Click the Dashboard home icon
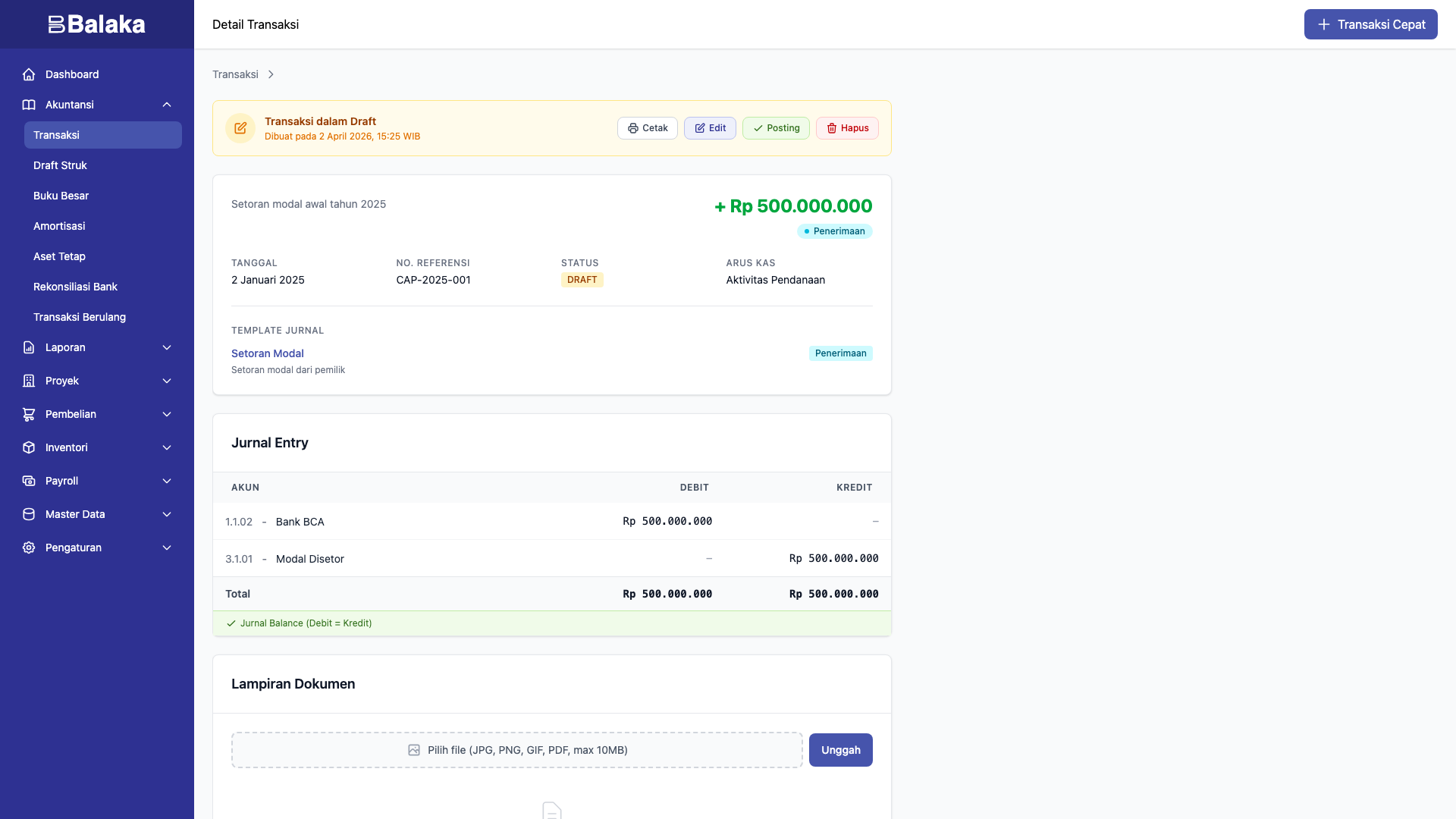Viewport: 1456px width, 819px height. click(x=29, y=74)
